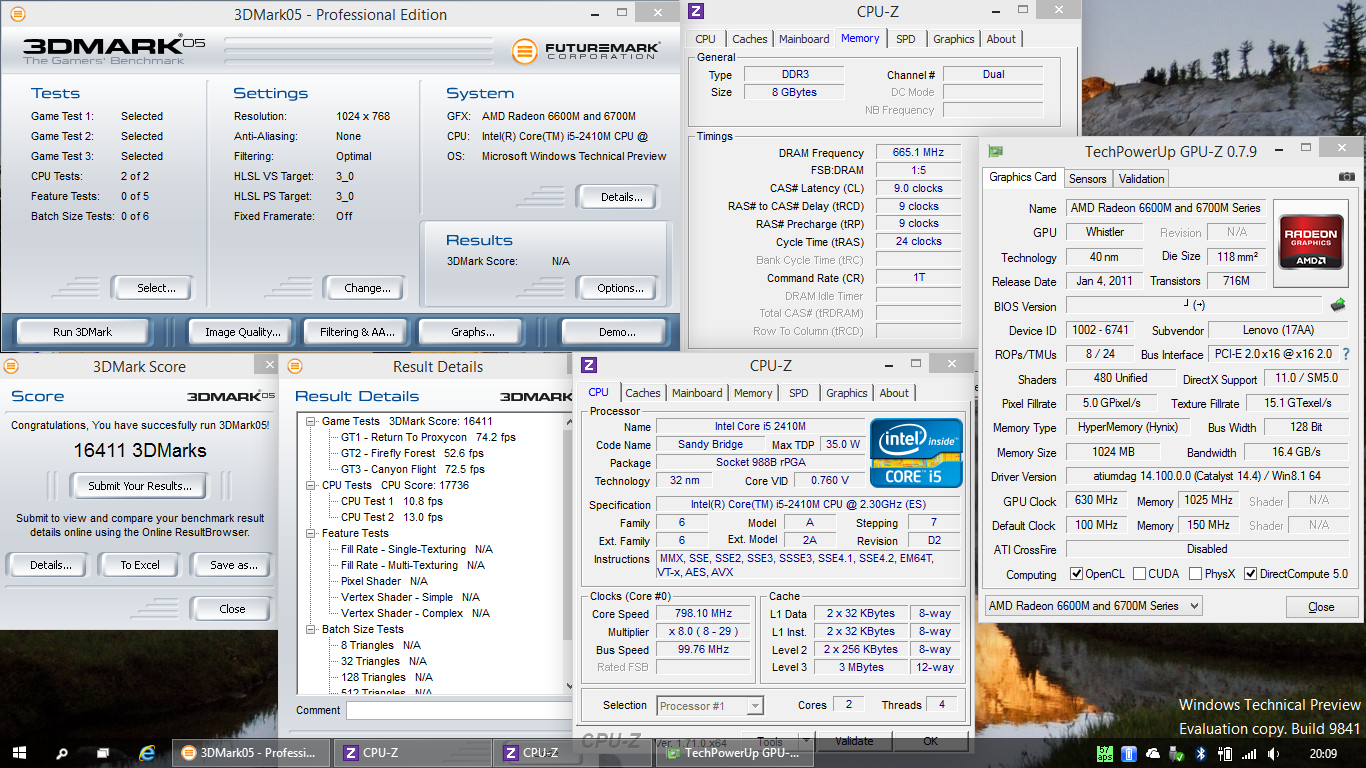1366x768 pixels.
Task: Switch to Sensors tab in GPU-Z
Action: point(1087,179)
